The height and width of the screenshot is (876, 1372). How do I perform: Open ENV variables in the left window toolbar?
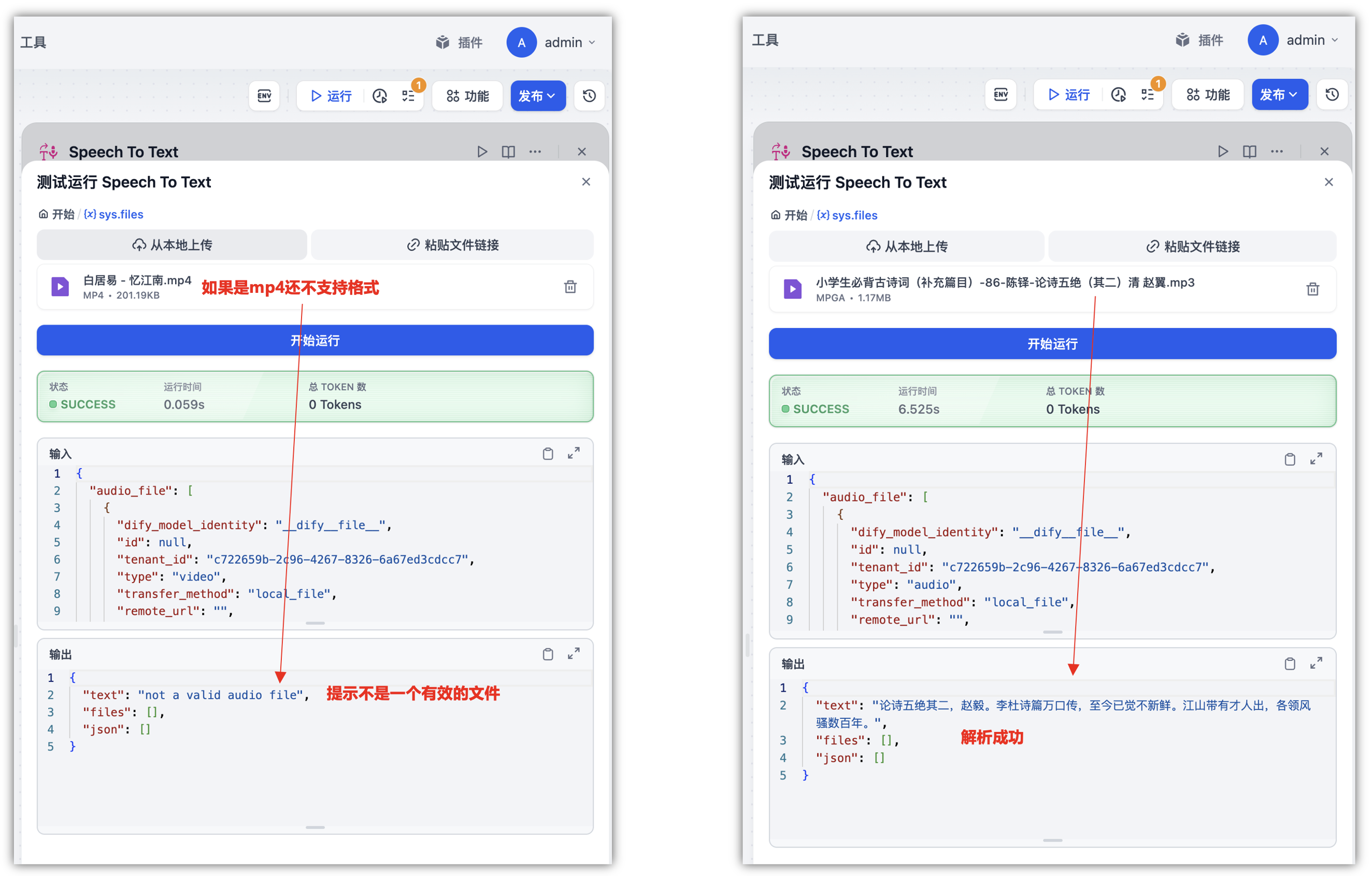tap(264, 96)
